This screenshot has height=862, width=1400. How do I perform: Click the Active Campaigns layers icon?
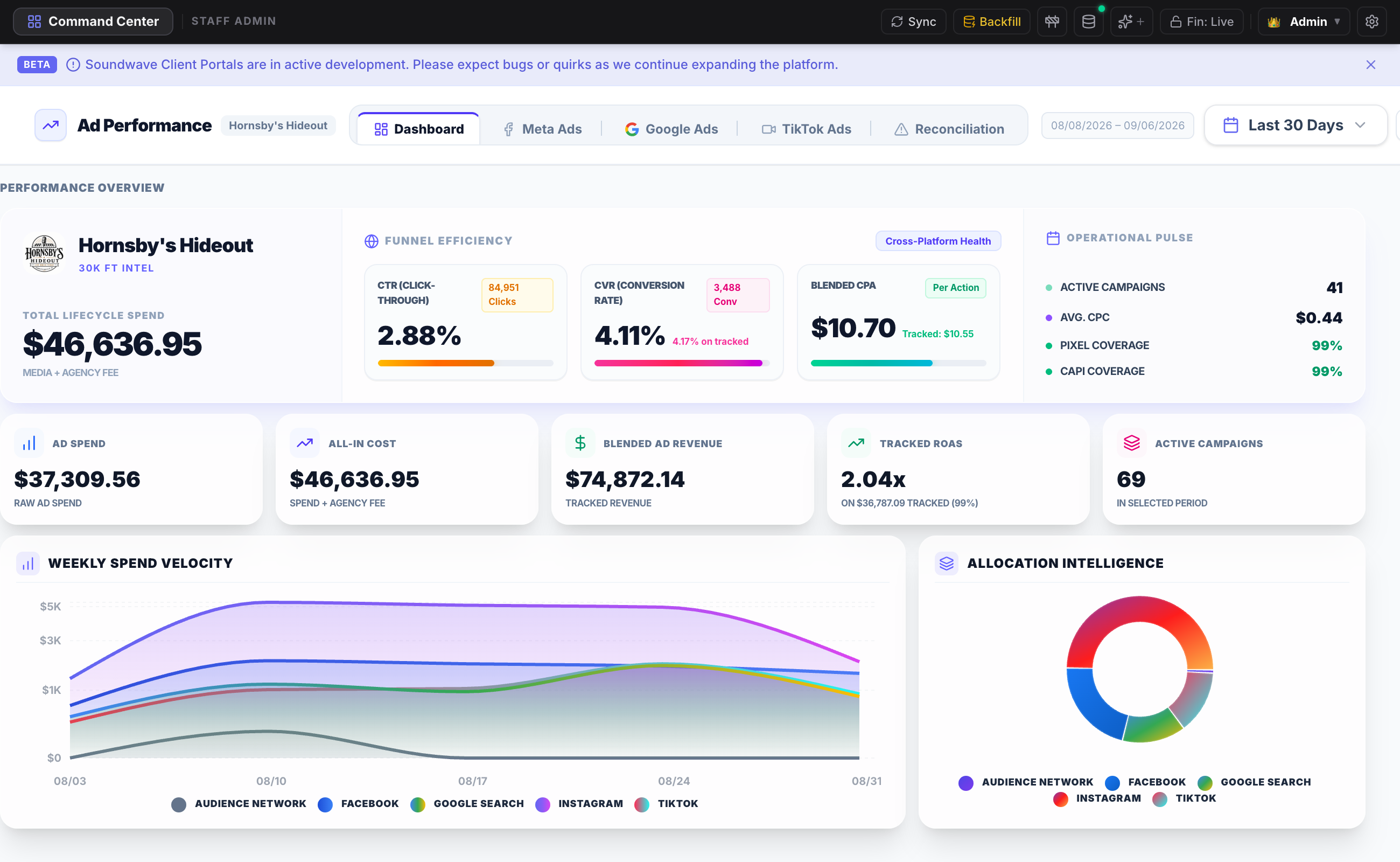[1132, 443]
